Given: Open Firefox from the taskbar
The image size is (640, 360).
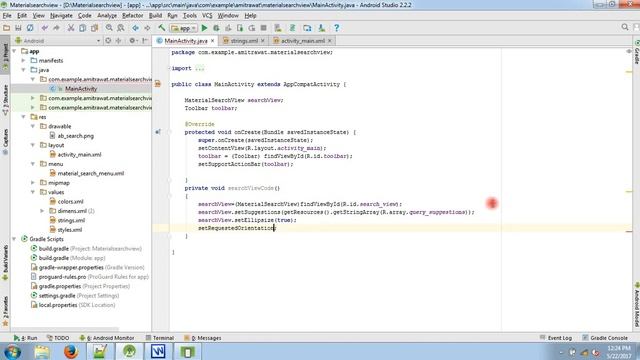Looking at the screenshot, I should 71,351.
